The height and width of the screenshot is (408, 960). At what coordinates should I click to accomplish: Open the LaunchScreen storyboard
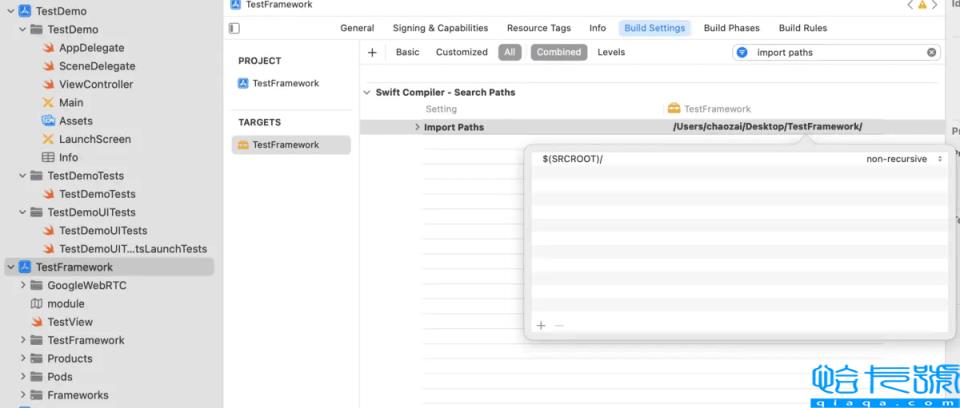94,139
